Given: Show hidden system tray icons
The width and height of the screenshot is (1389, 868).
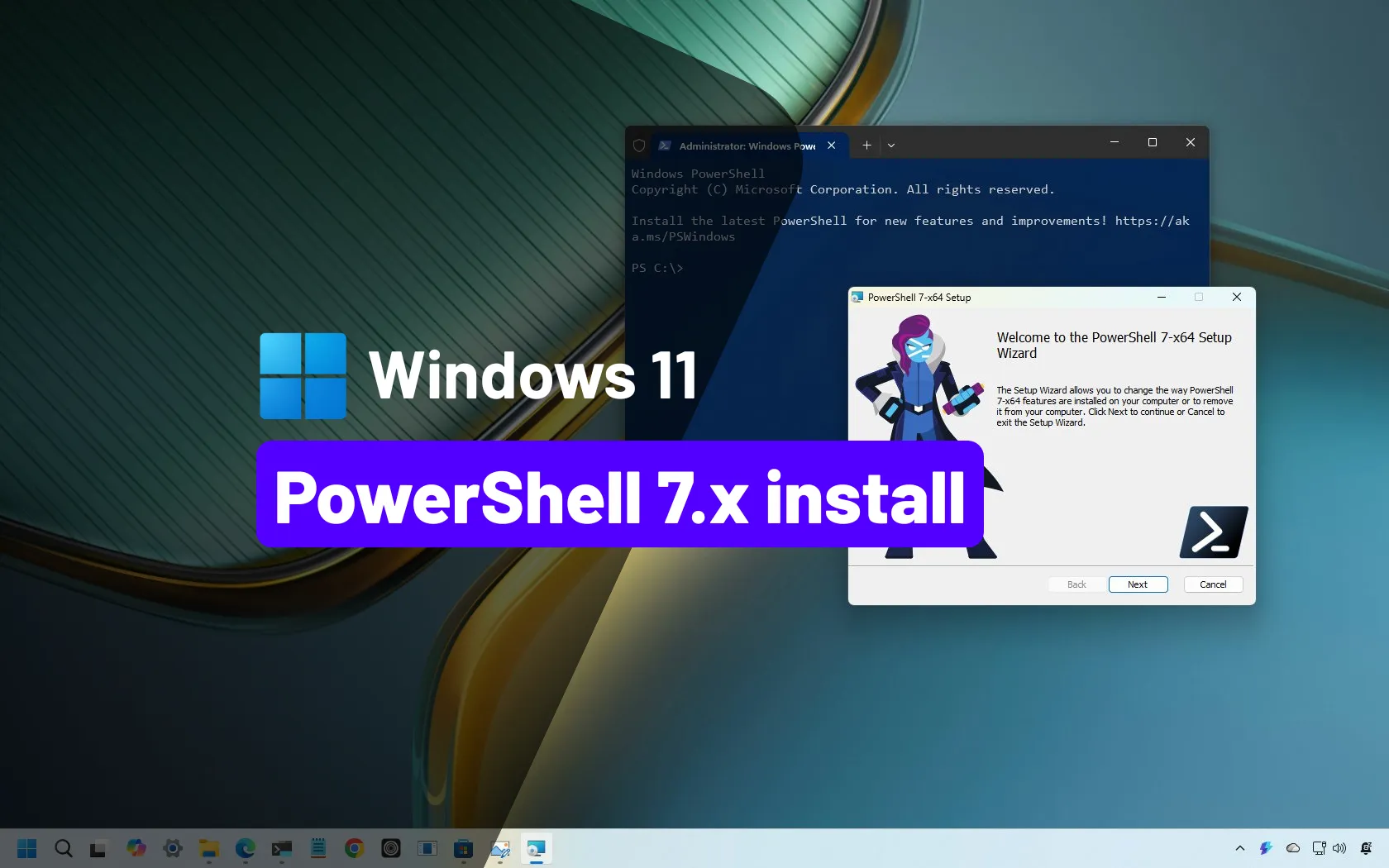Looking at the screenshot, I should 1239,848.
